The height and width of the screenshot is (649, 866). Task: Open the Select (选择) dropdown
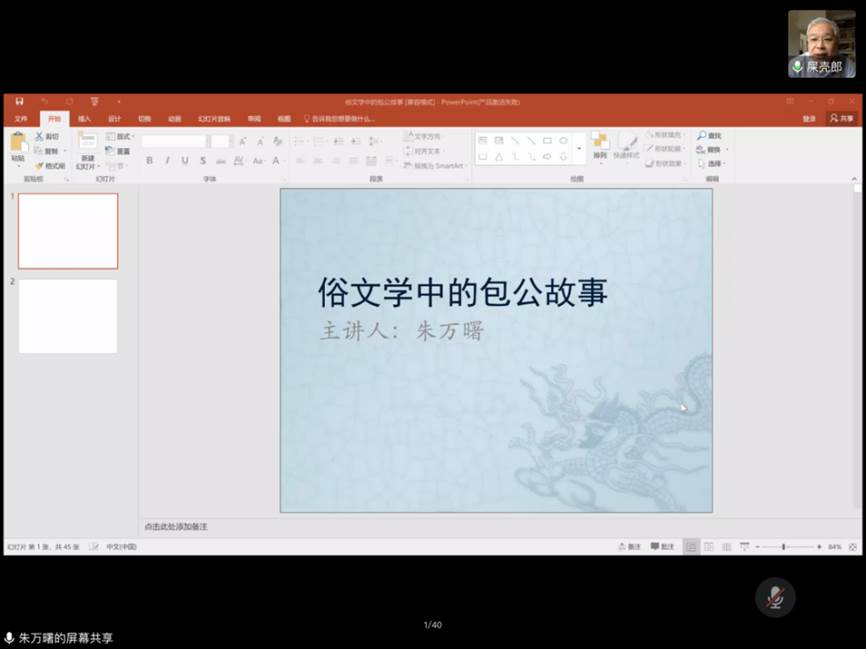(x=712, y=164)
